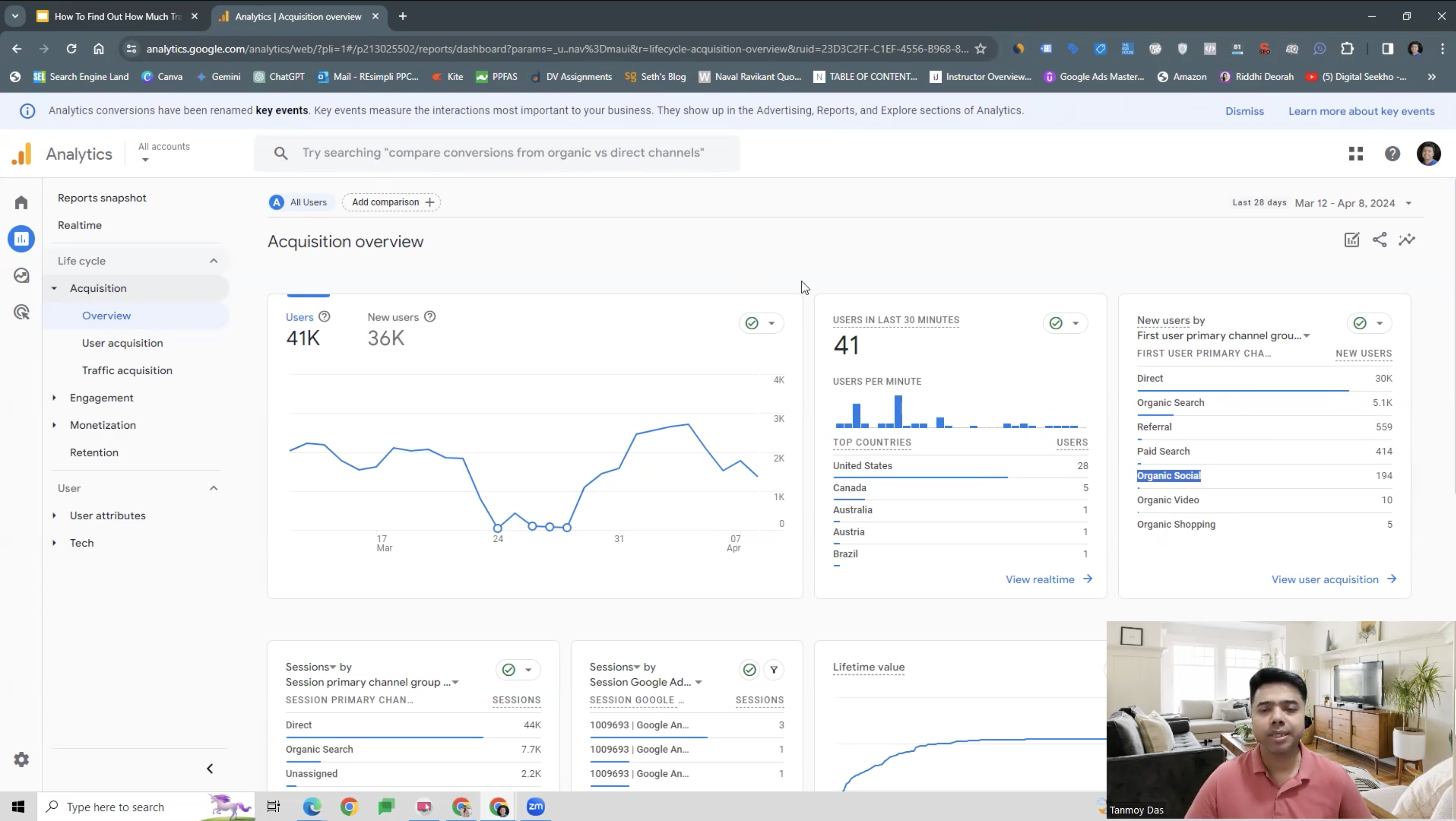Click the Share this report icon
Image resolution: width=1456 pixels, height=821 pixels.
click(x=1379, y=240)
